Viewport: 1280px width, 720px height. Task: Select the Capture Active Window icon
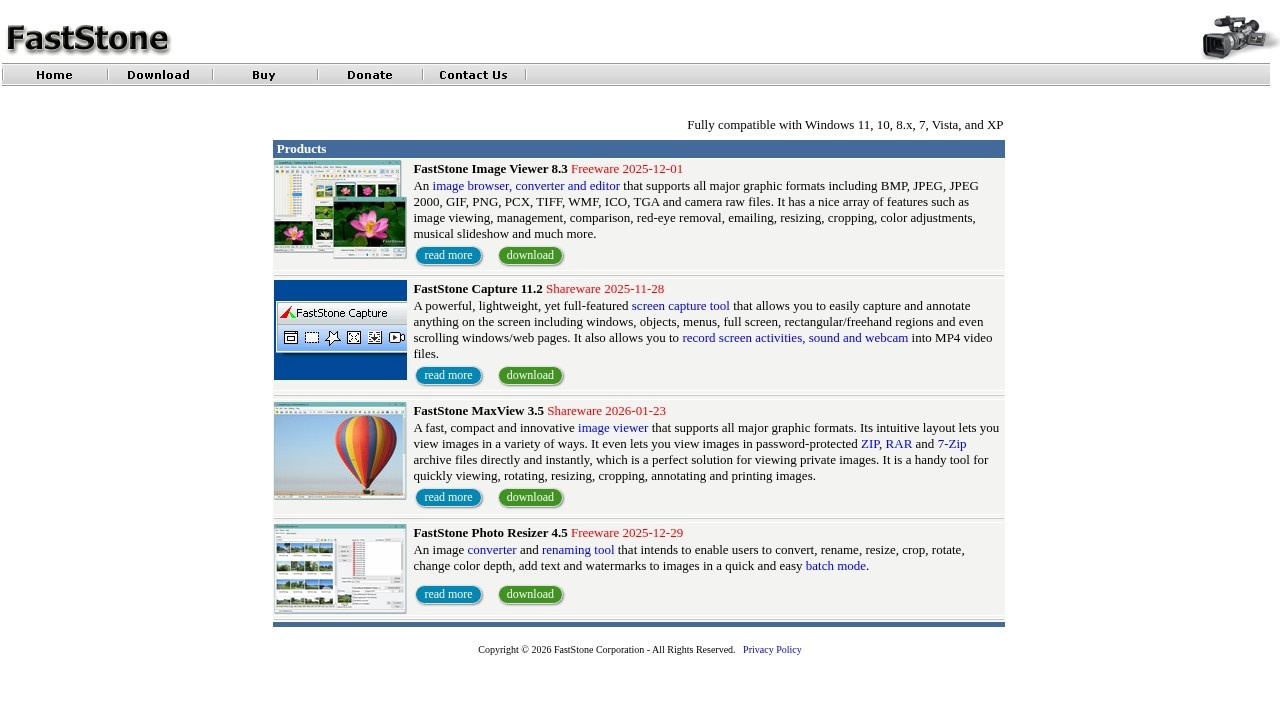pos(291,337)
